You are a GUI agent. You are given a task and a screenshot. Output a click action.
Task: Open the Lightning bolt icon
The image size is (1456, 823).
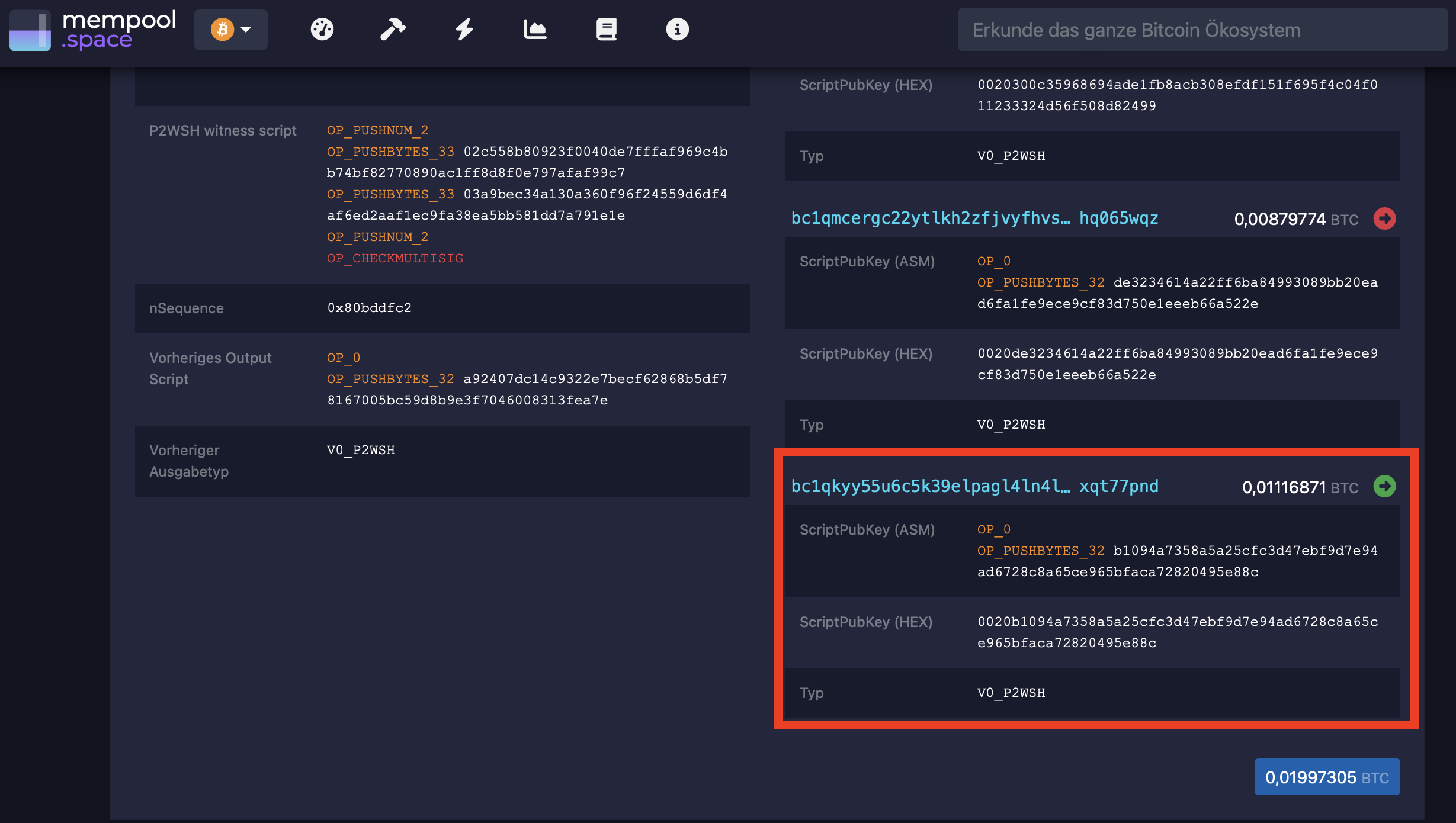tap(464, 29)
